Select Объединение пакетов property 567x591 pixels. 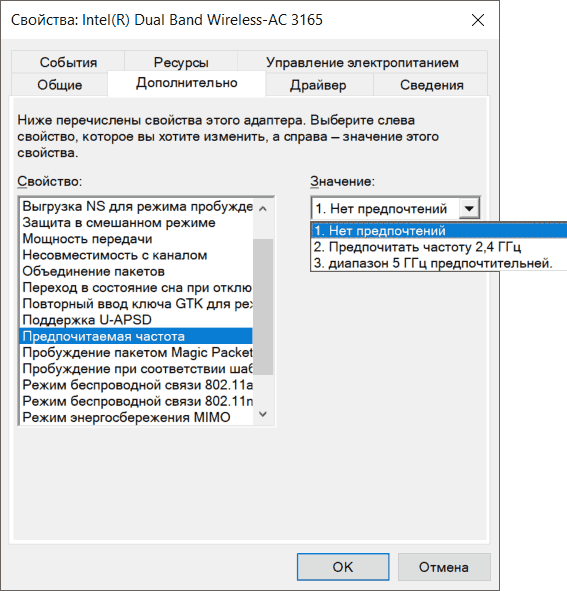136,271
